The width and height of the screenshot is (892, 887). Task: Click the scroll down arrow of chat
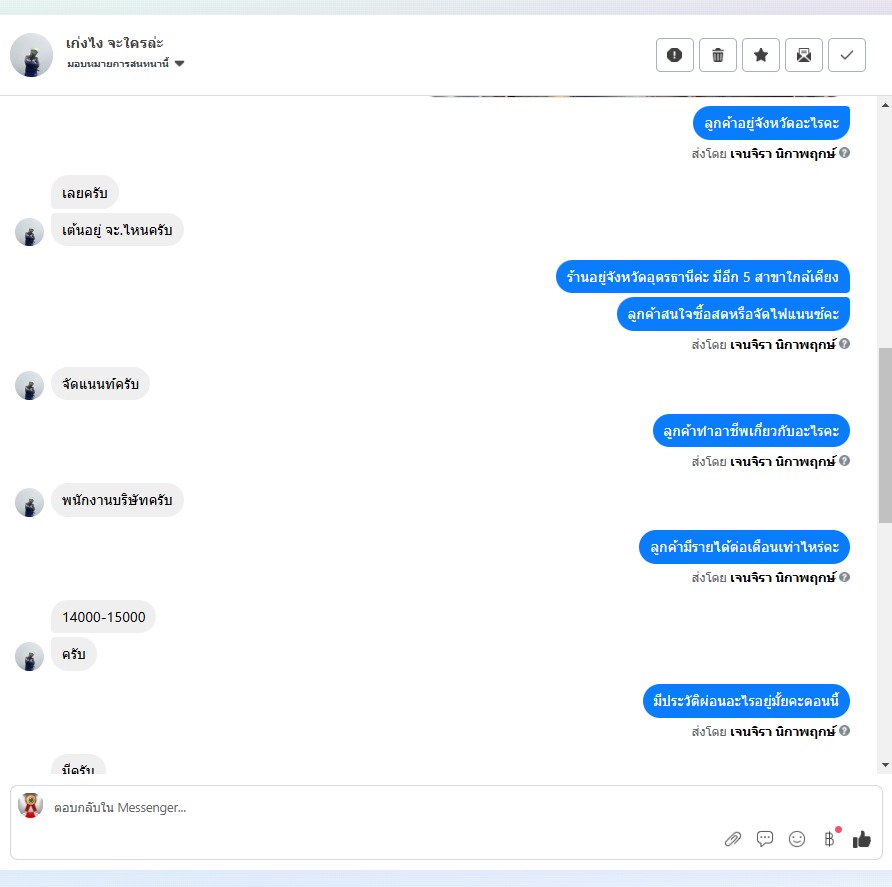click(885, 765)
